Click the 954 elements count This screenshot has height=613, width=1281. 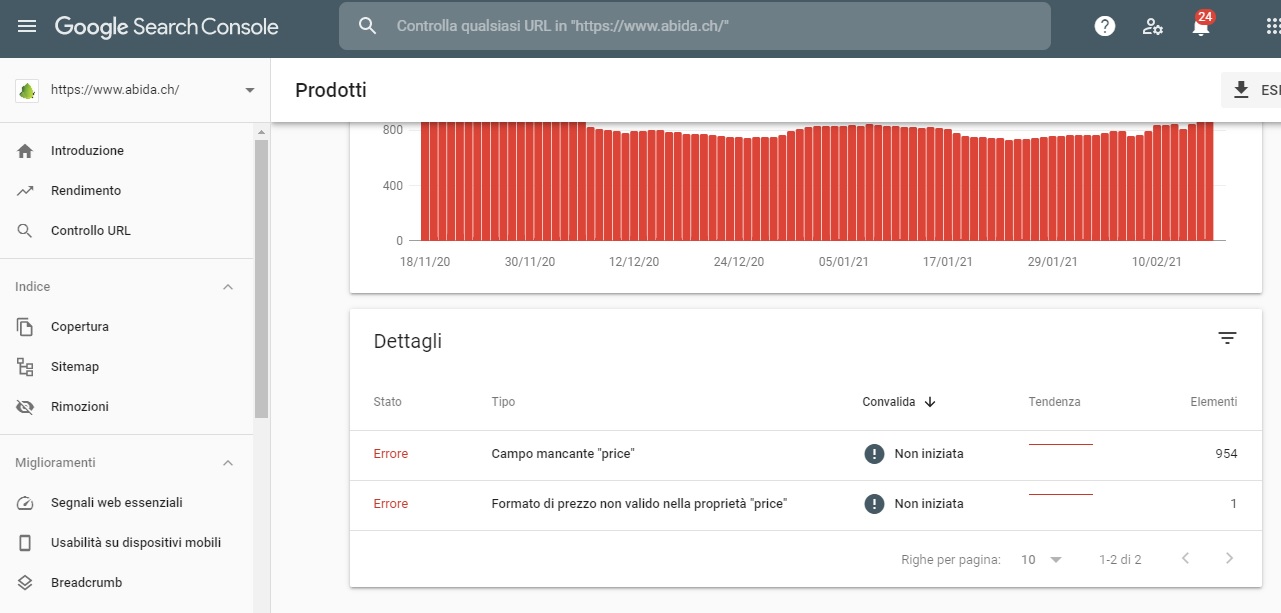coord(1226,454)
